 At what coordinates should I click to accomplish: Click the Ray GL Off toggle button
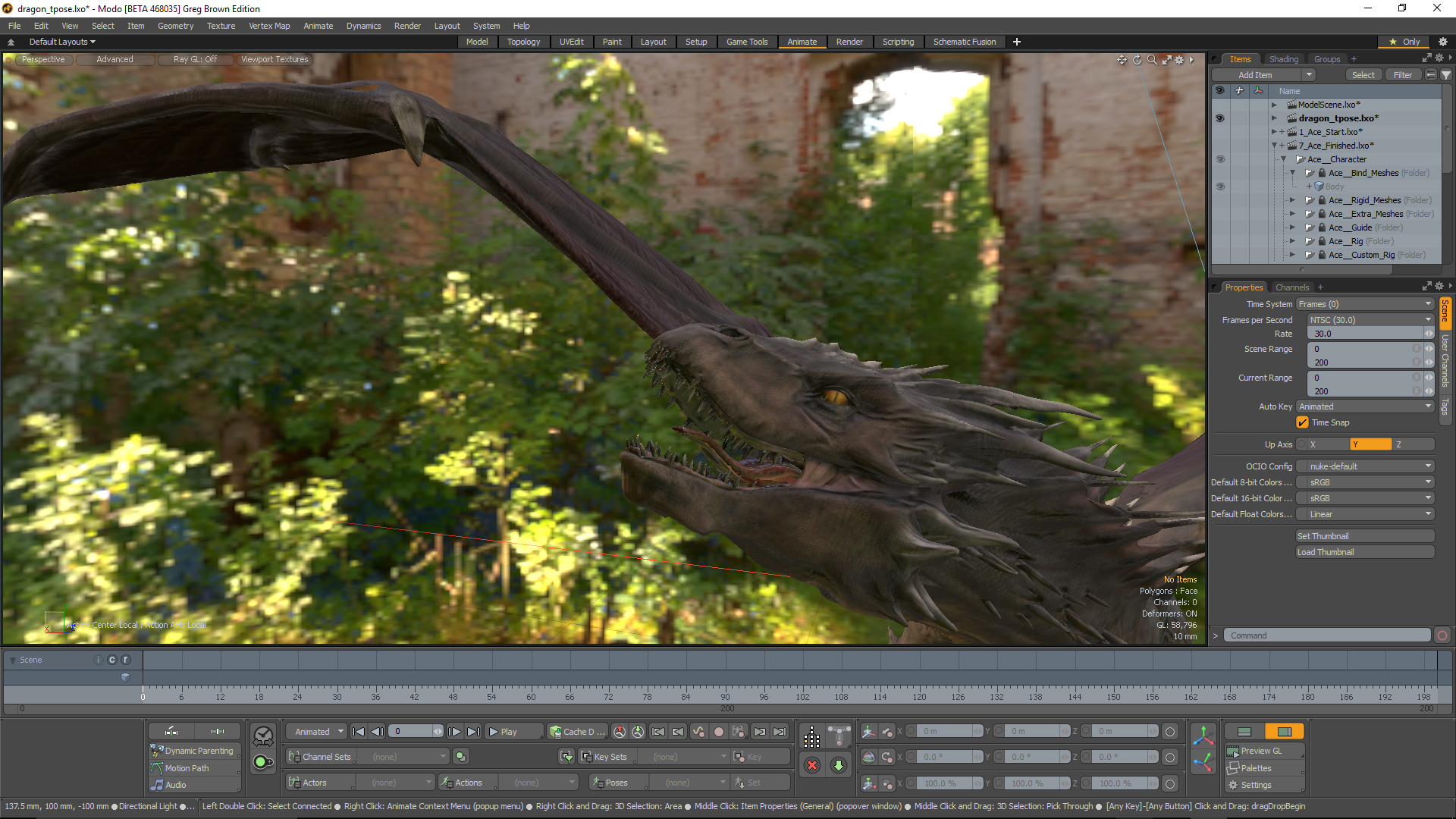[195, 59]
